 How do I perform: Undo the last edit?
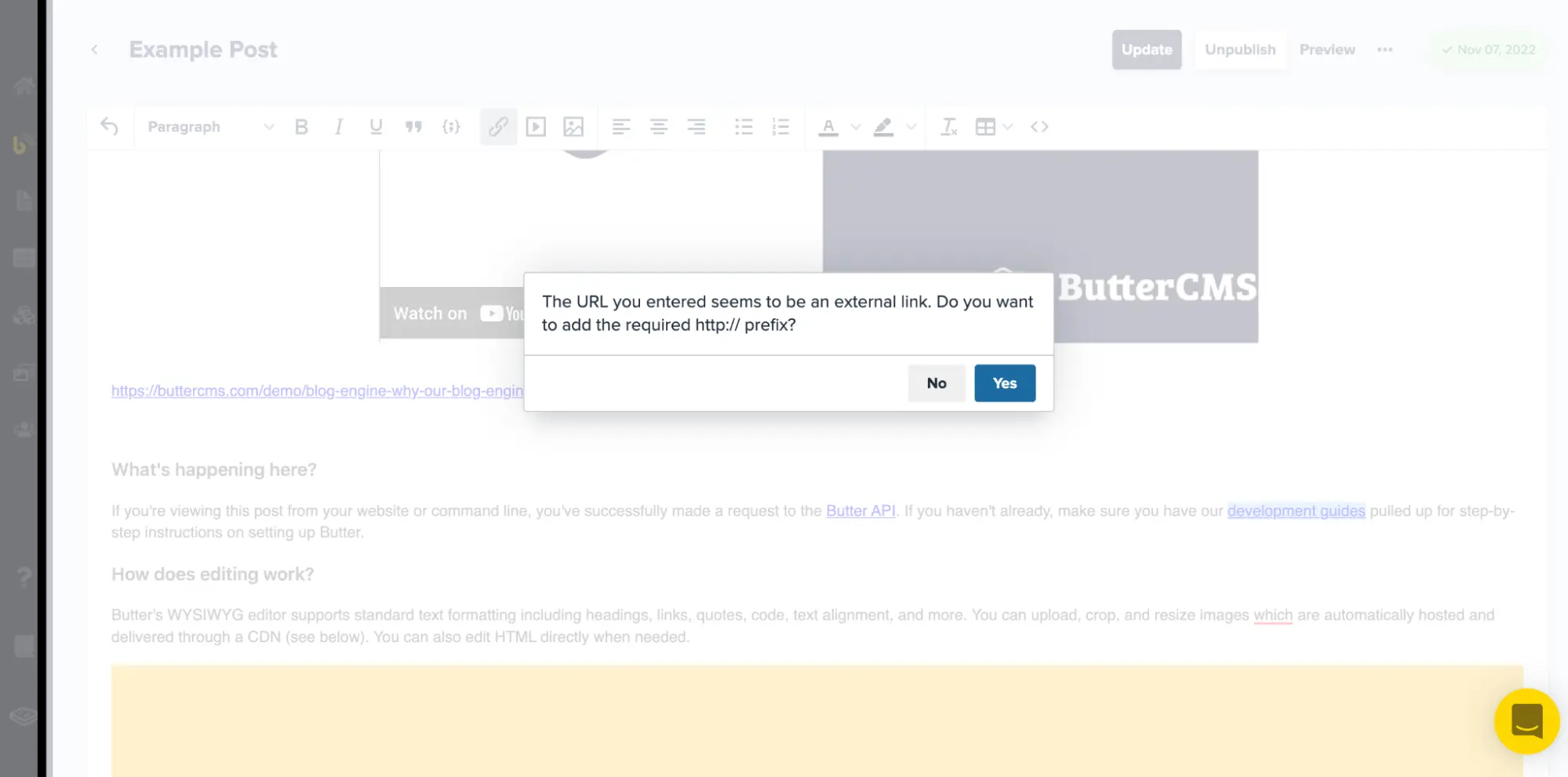click(110, 126)
